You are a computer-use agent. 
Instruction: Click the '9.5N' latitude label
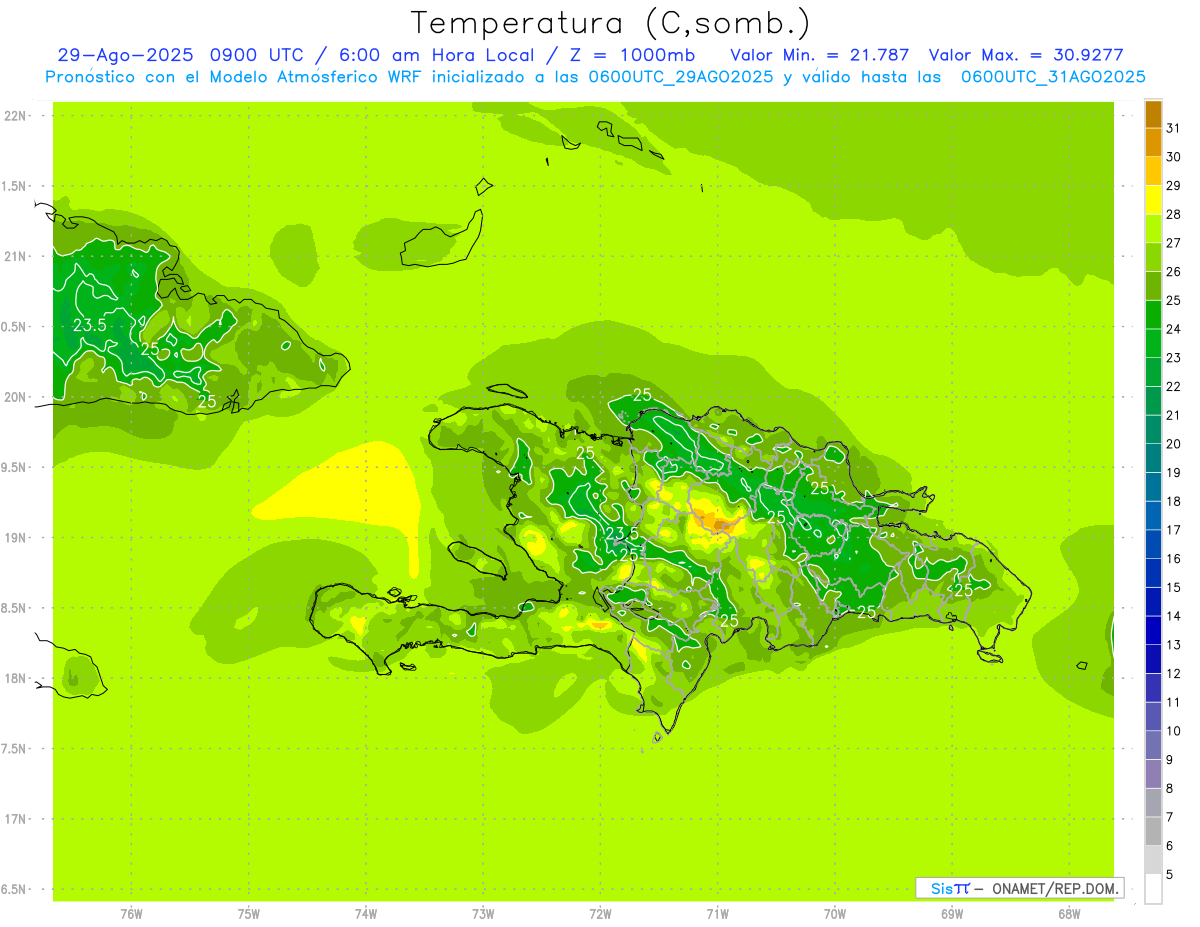(x=14, y=467)
